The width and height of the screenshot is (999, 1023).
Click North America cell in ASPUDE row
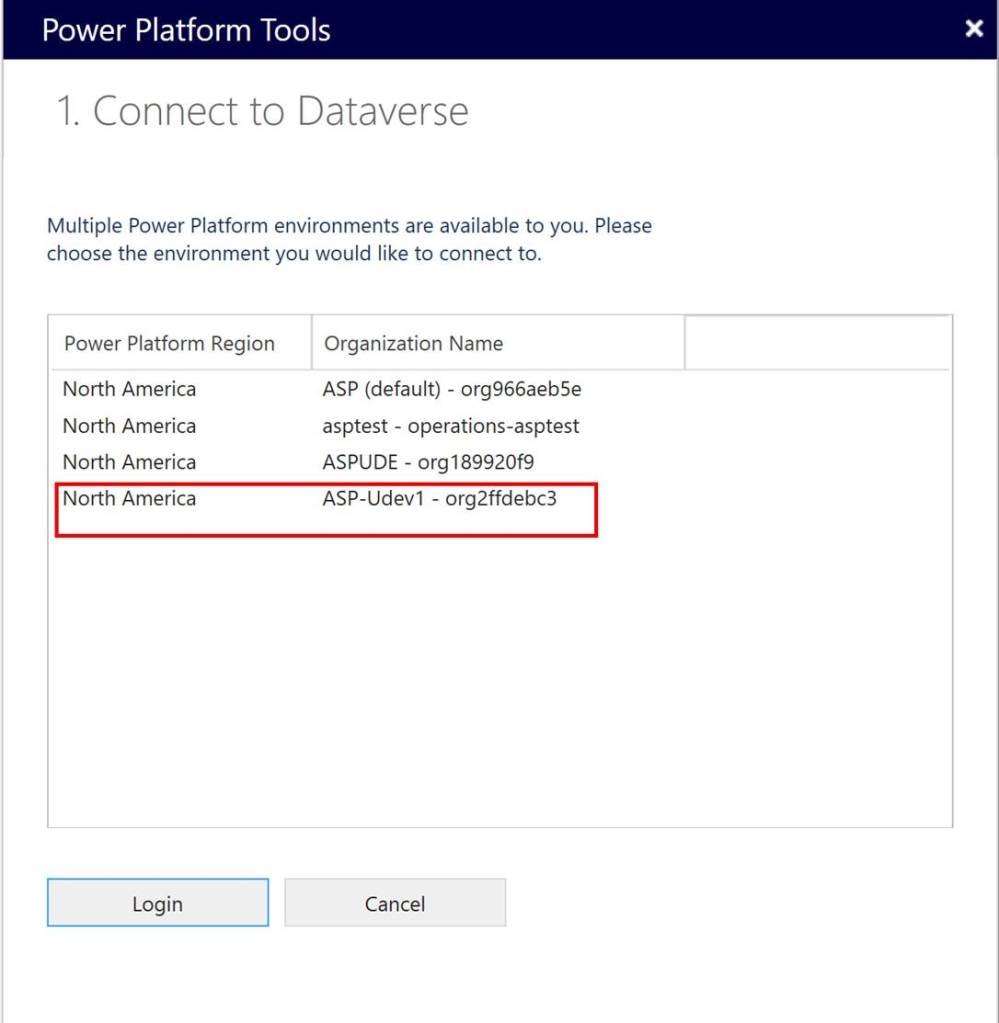click(x=129, y=462)
